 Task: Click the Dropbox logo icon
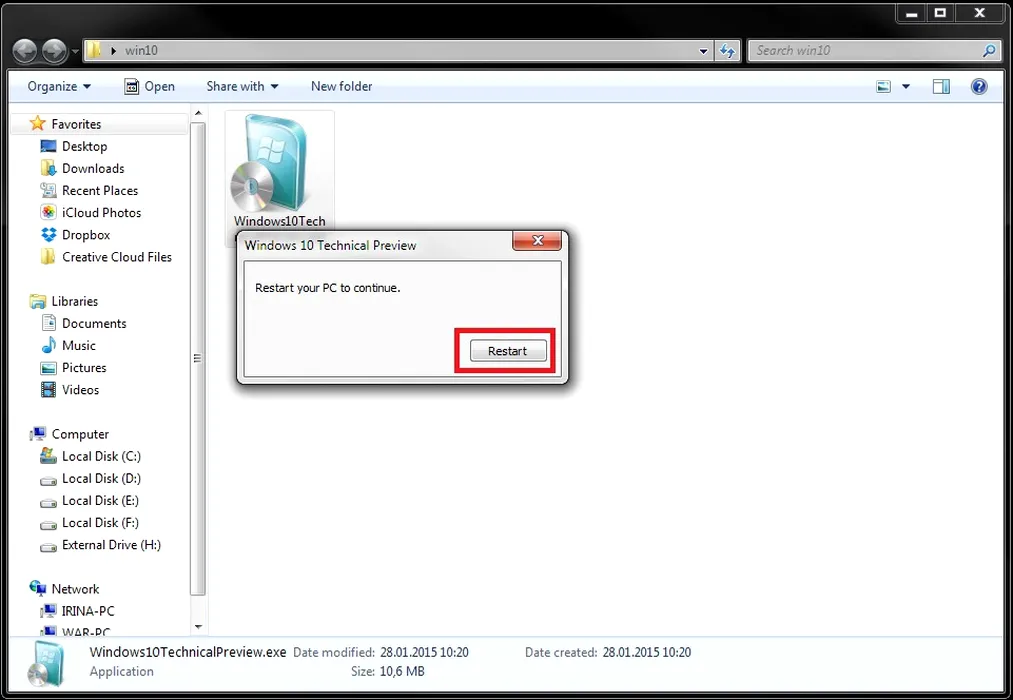[x=48, y=235]
